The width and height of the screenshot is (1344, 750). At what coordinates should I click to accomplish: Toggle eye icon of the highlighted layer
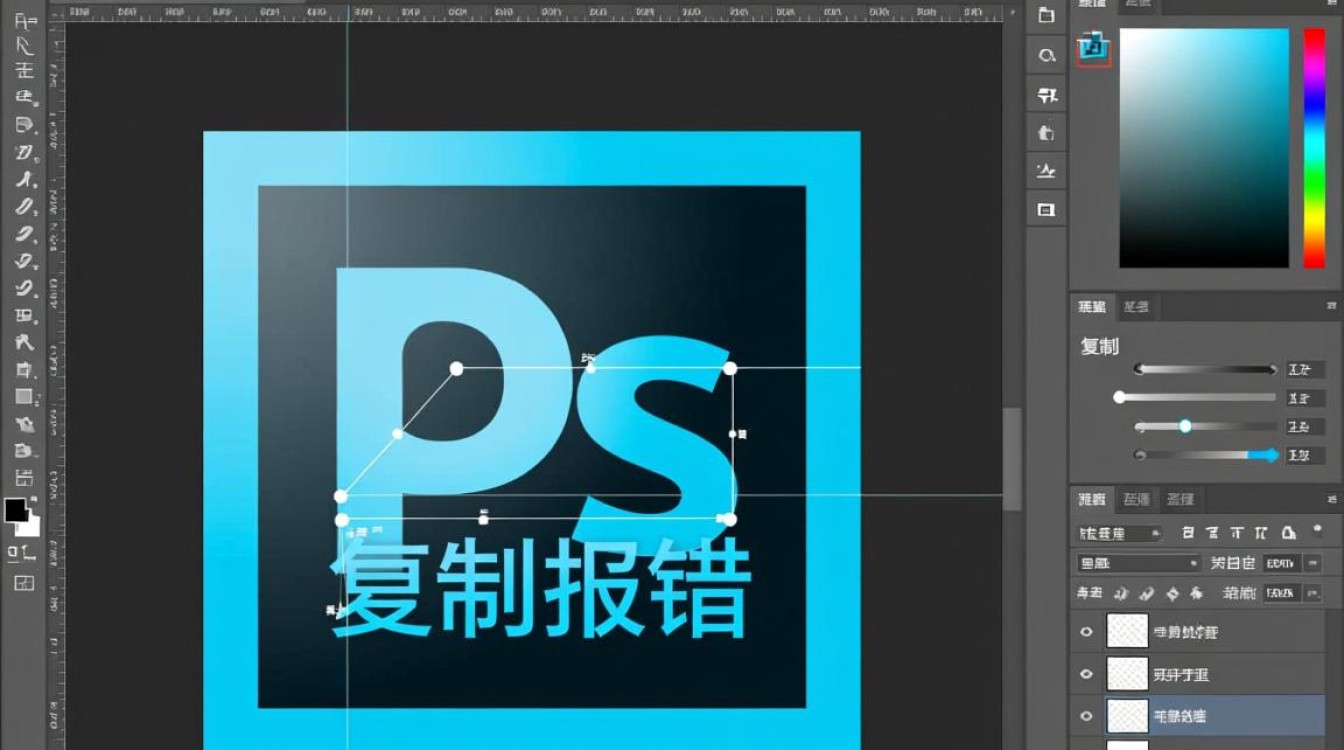click(1087, 716)
